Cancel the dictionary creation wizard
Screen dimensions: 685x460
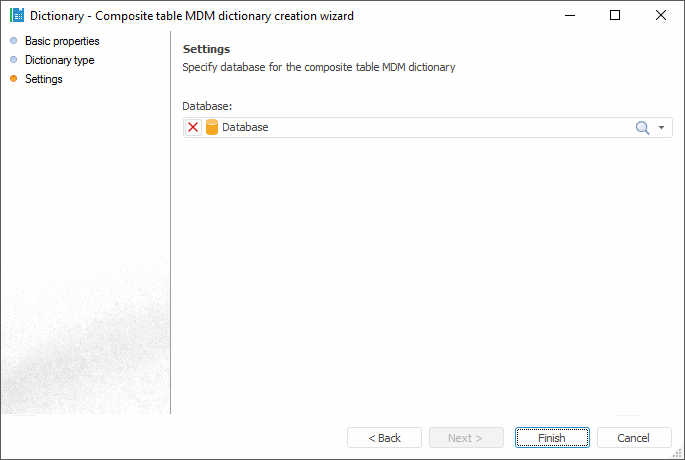634,438
